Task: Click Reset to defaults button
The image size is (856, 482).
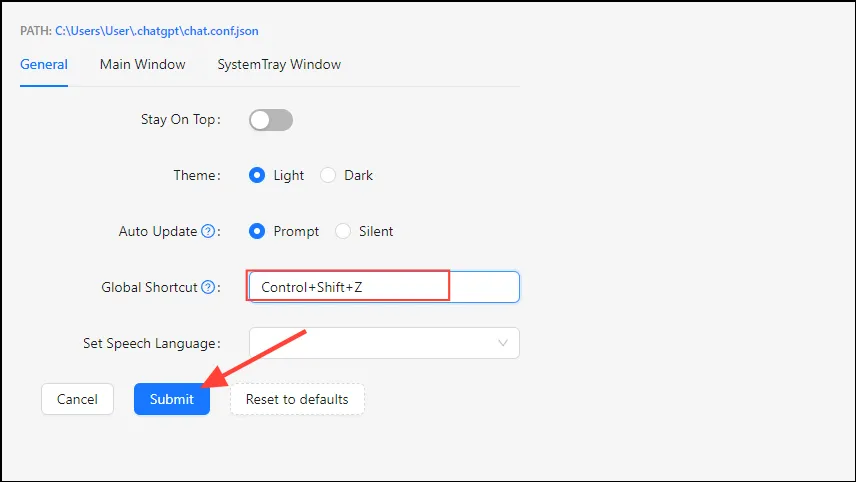Action: click(x=297, y=399)
